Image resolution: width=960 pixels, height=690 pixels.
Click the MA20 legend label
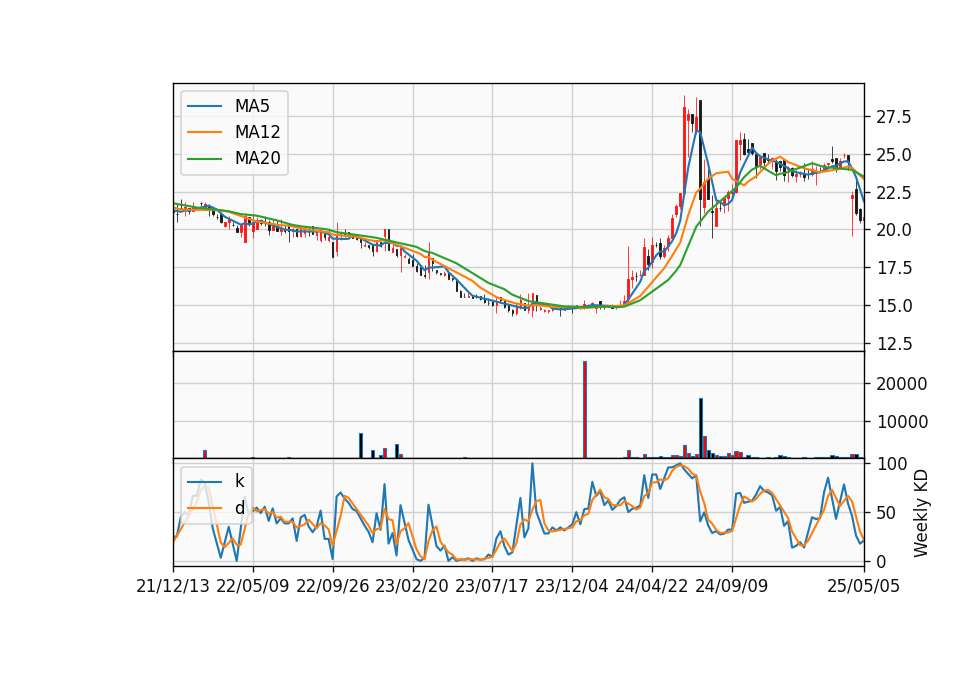257,158
